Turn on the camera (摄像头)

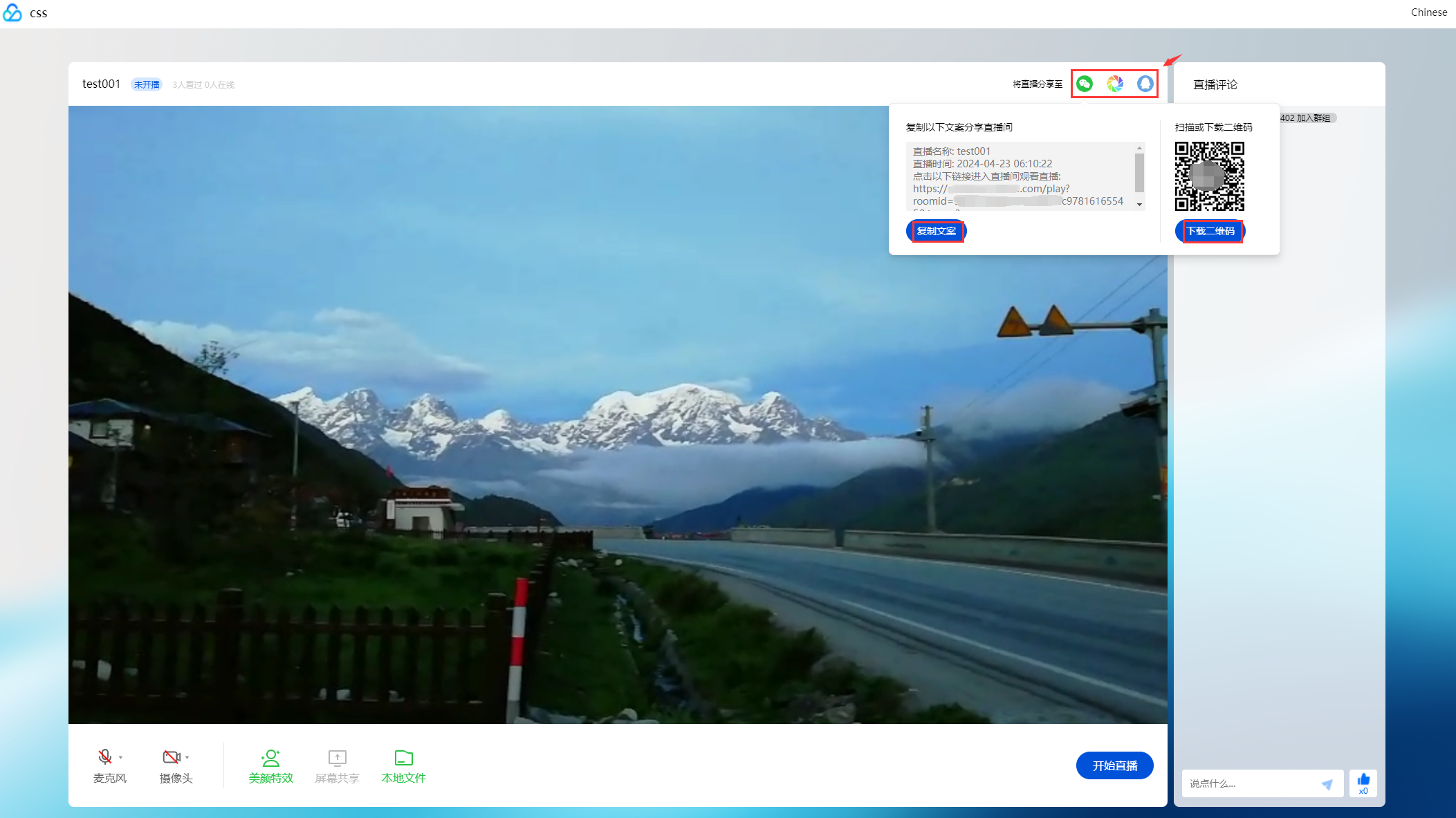pos(171,757)
